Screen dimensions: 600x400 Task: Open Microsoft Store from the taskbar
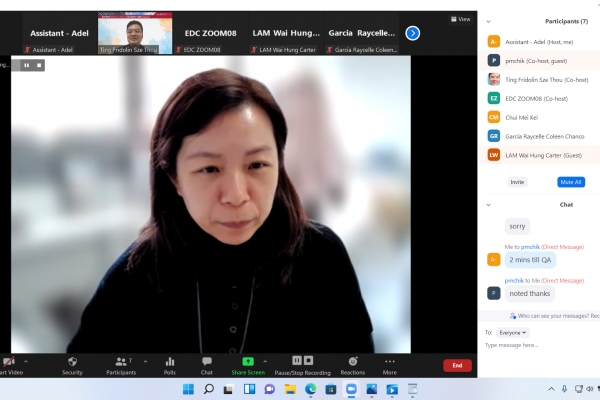click(331, 389)
